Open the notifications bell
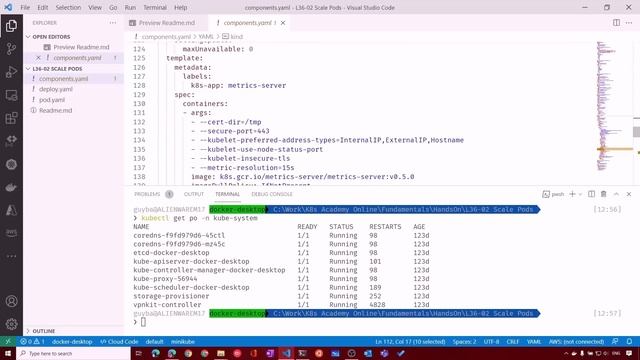 click(x=629, y=342)
